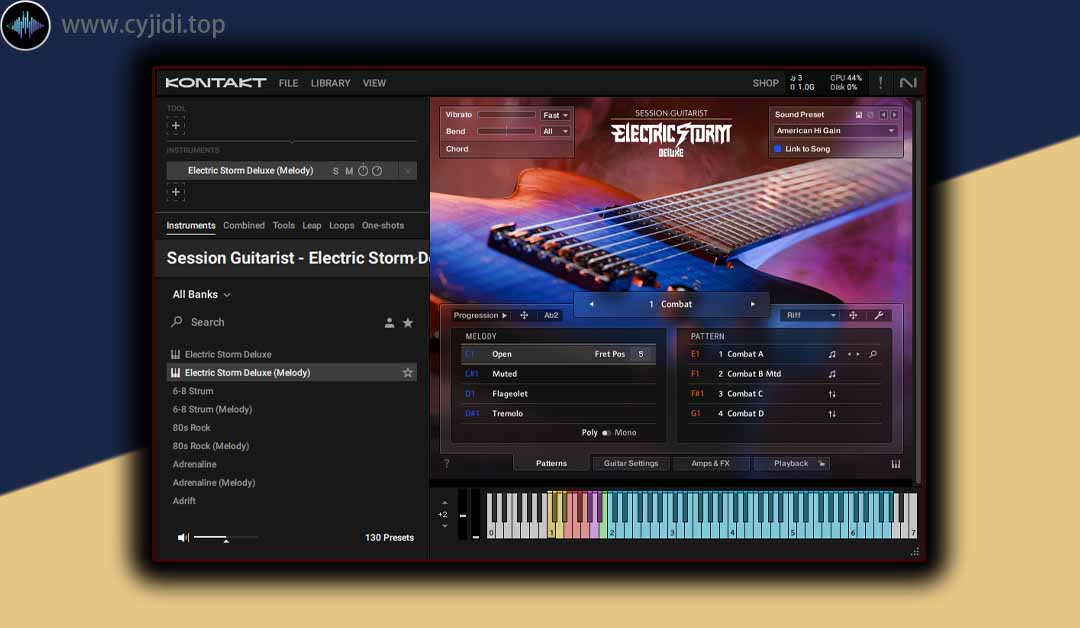Adjust the Bend slider

click(x=506, y=132)
